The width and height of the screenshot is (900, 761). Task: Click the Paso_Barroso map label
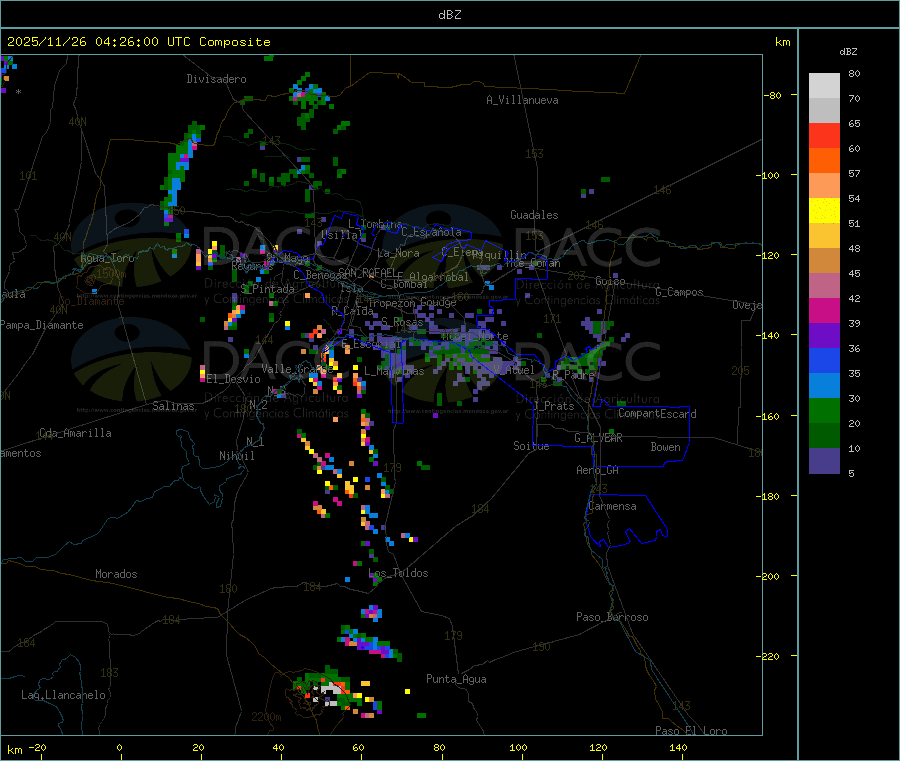coord(612,617)
